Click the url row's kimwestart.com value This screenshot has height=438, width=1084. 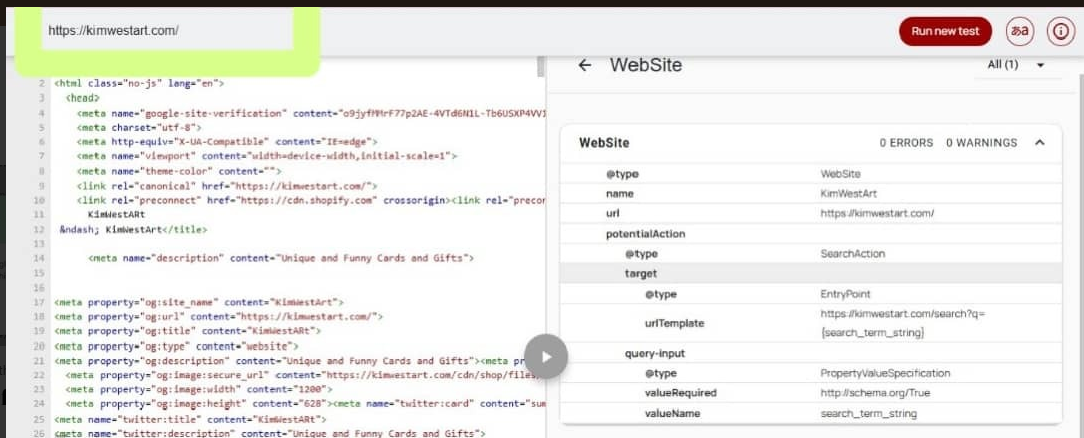877,213
